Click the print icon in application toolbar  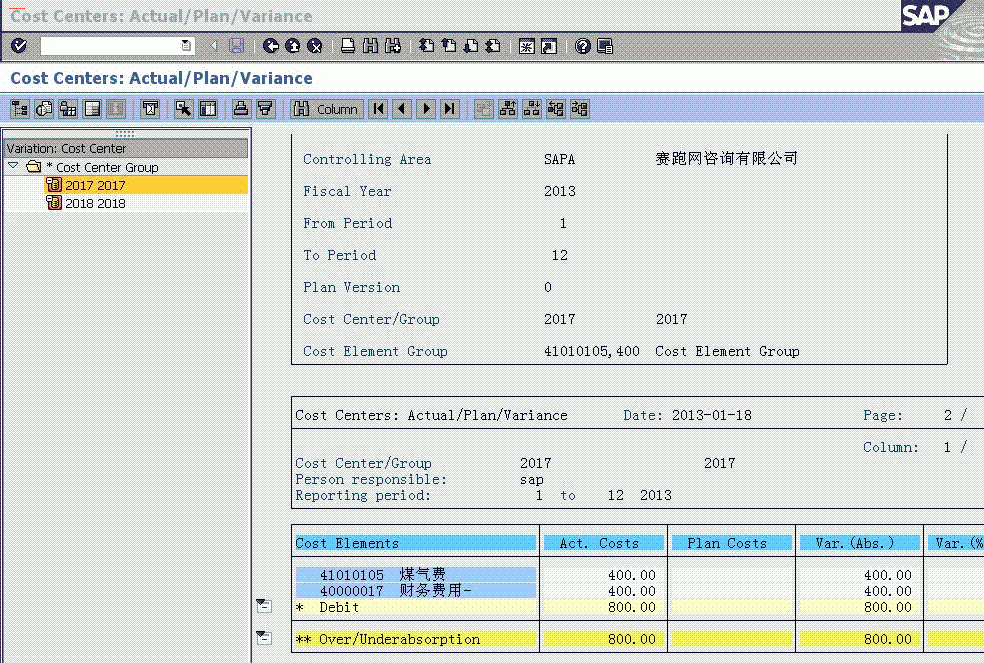241,109
